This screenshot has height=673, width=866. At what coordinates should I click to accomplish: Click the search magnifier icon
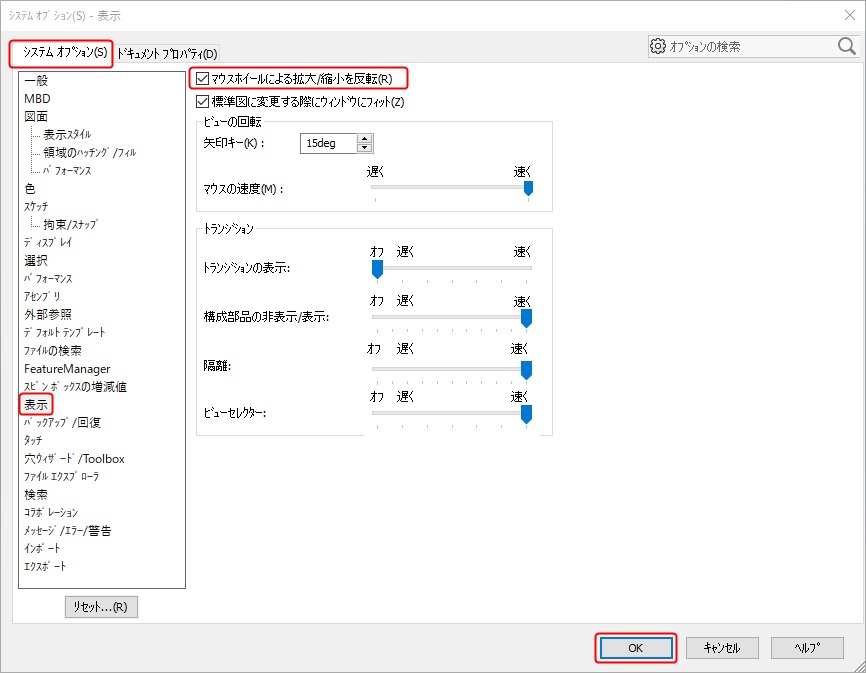846,46
